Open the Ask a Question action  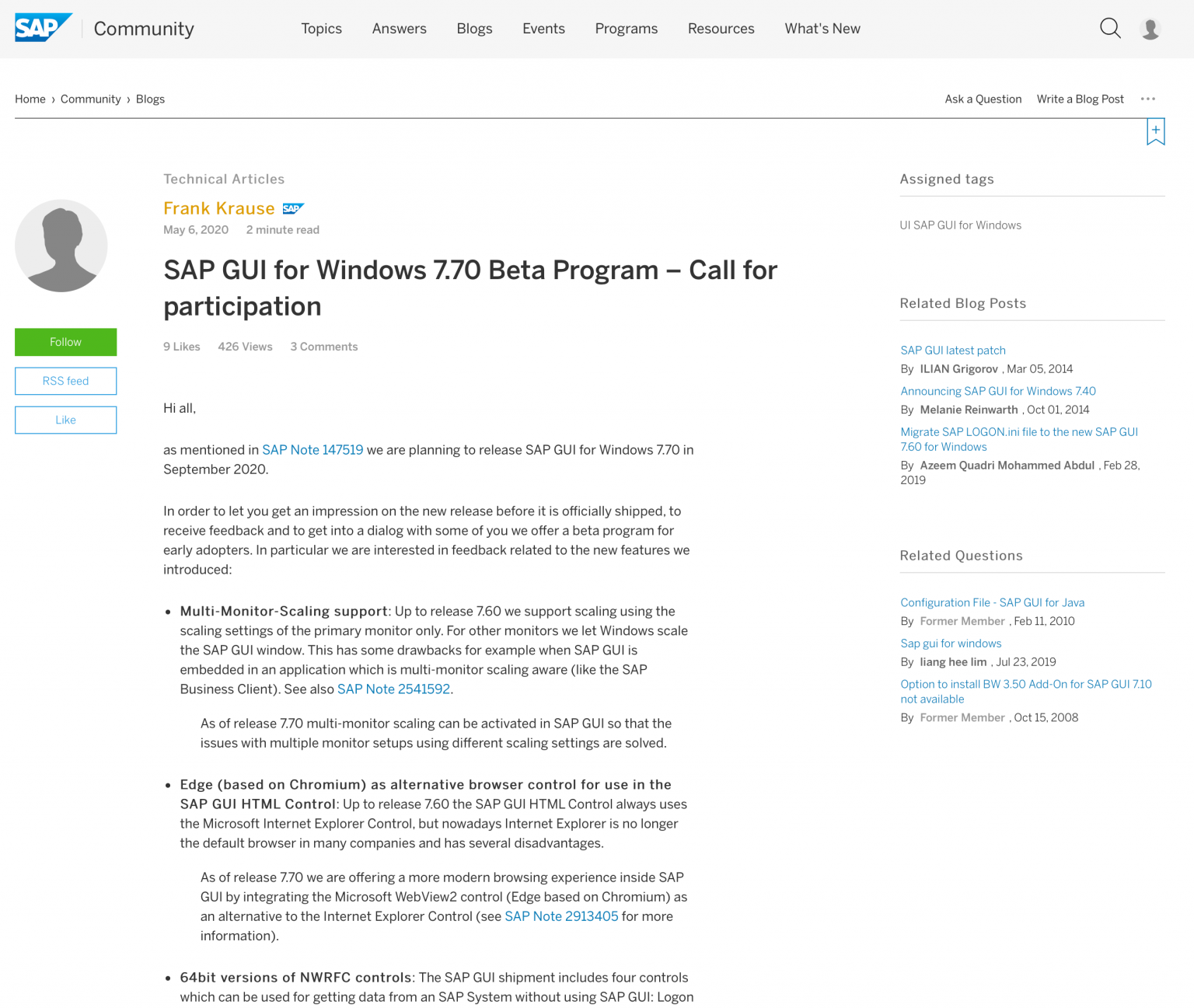click(x=983, y=99)
